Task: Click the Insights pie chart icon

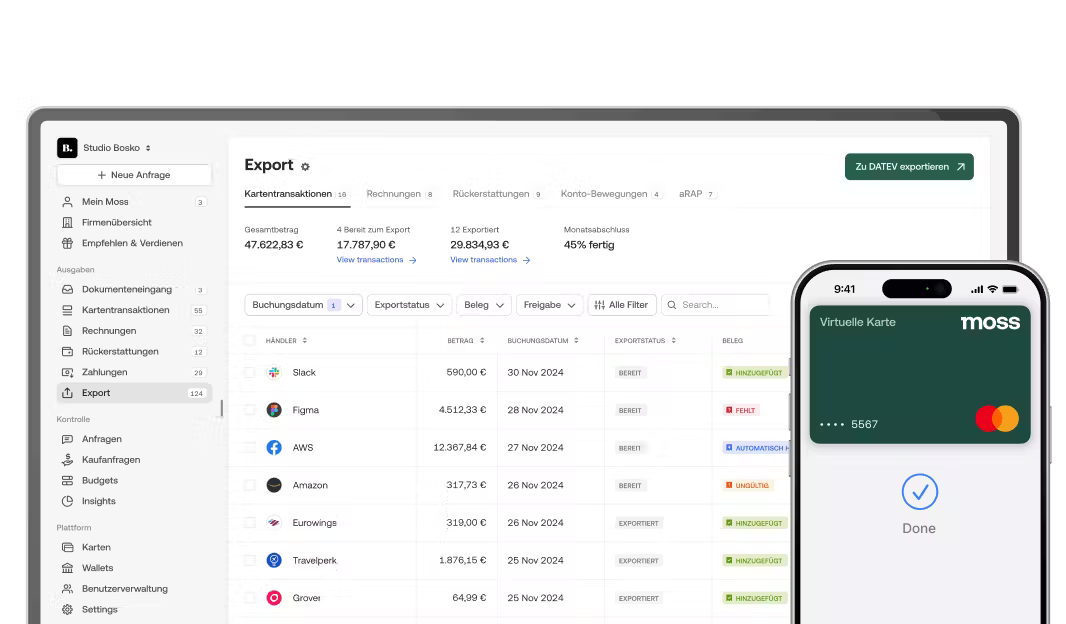Action: pyautogui.click(x=67, y=501)
